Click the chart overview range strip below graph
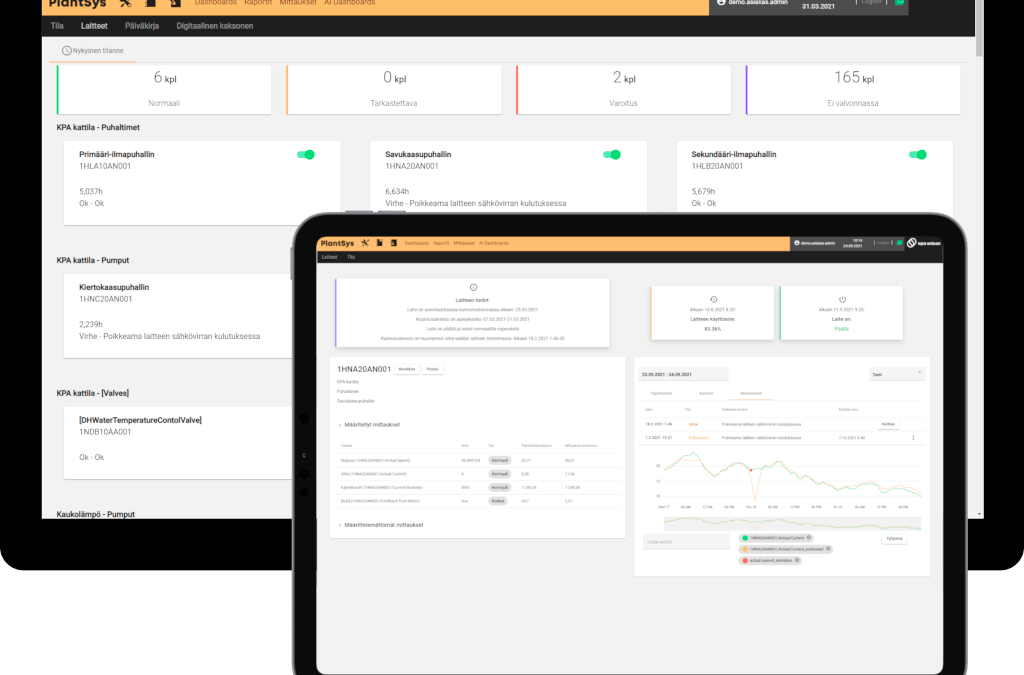 pos(792,523)
